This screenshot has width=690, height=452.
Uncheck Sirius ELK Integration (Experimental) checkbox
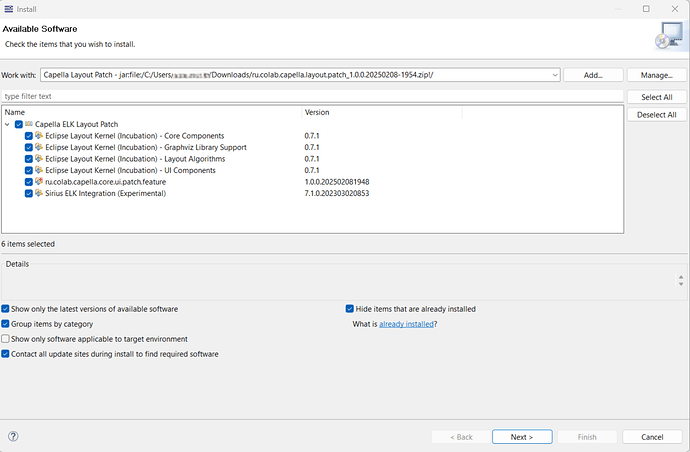pyautogui.click(x=28, y=193)
